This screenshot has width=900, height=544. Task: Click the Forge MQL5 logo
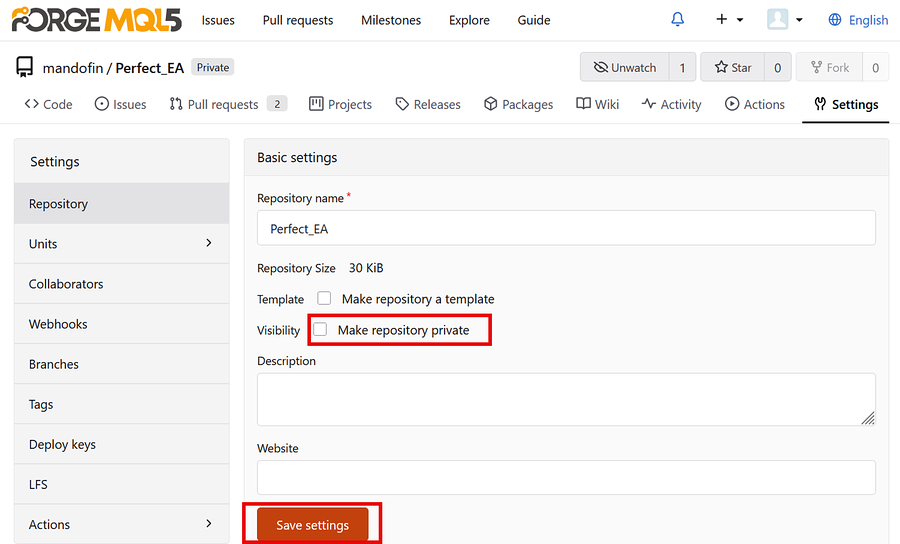pos(96,20)
